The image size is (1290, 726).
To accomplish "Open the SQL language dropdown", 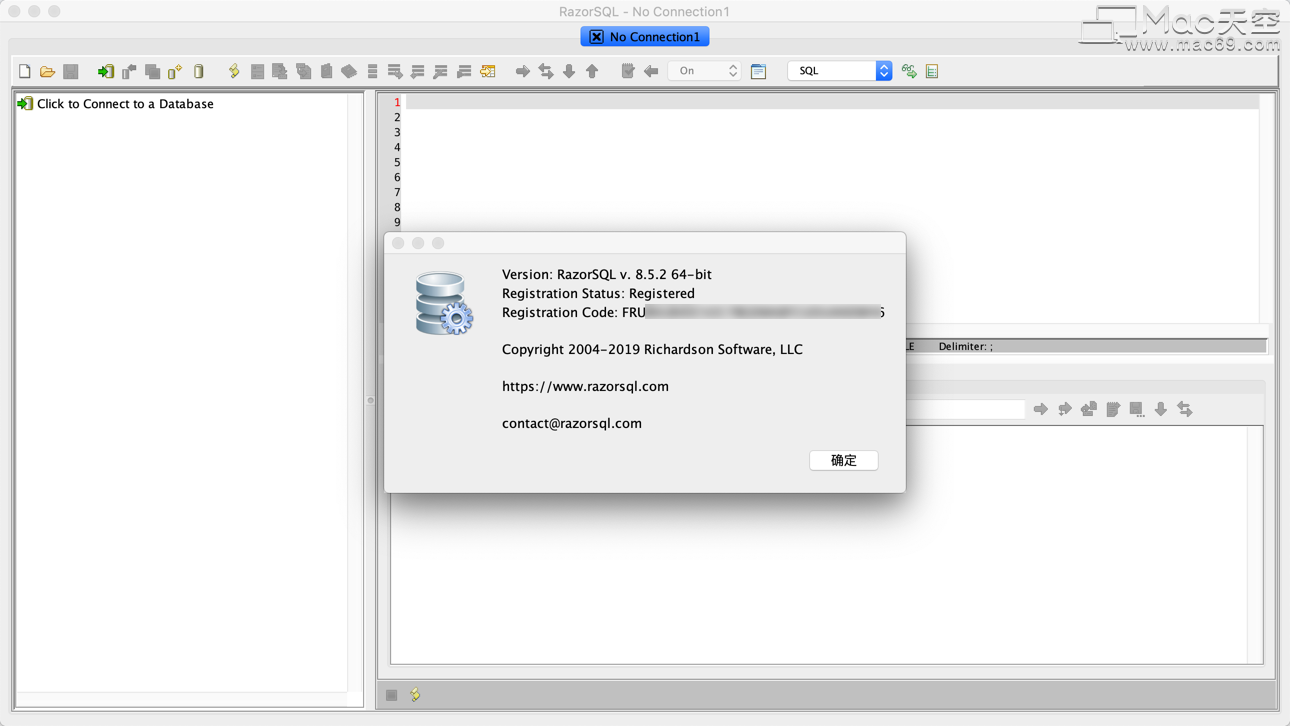I will tap(839, 71).
